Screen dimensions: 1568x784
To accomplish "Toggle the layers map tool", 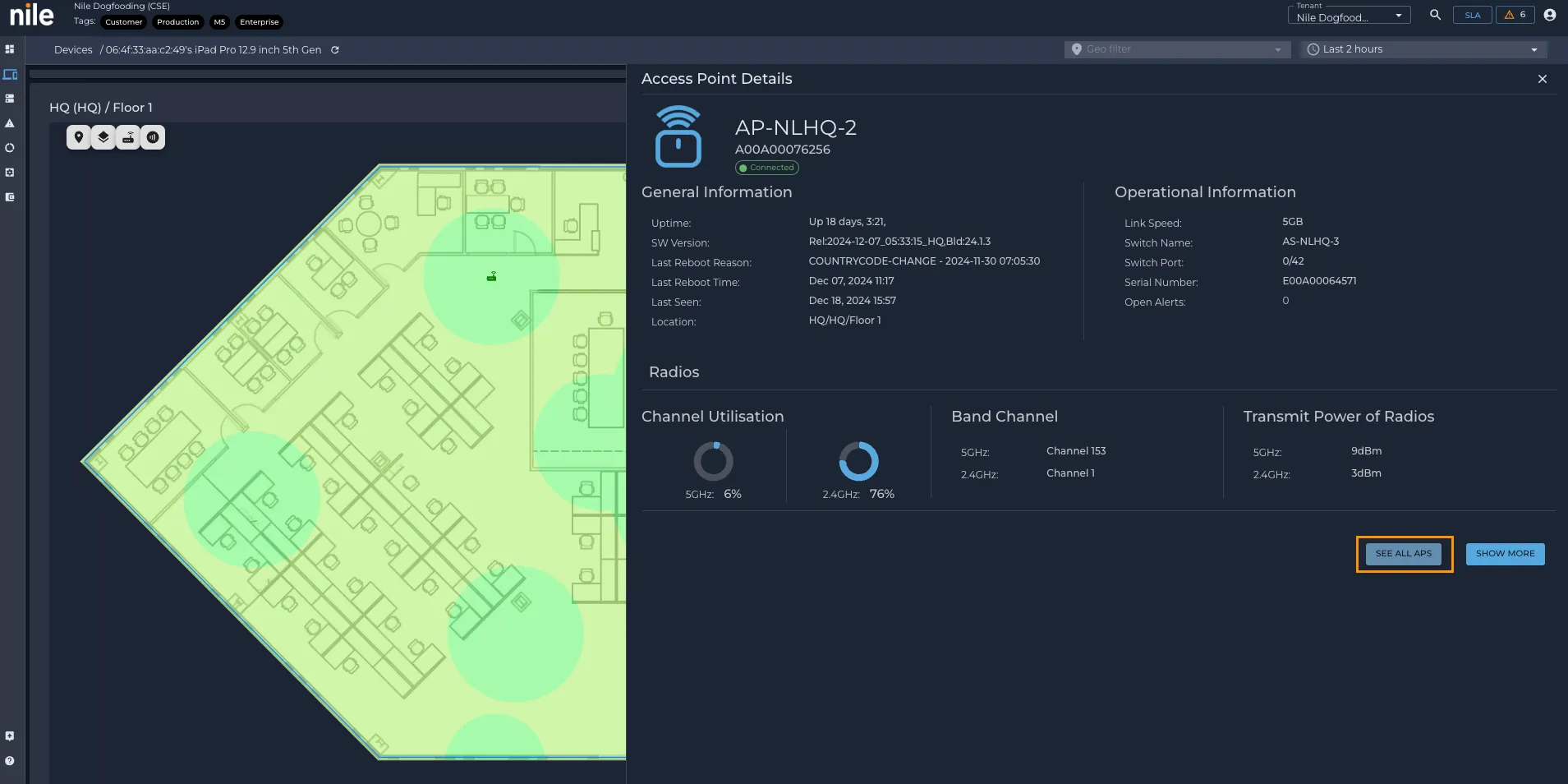I will 103,137.
